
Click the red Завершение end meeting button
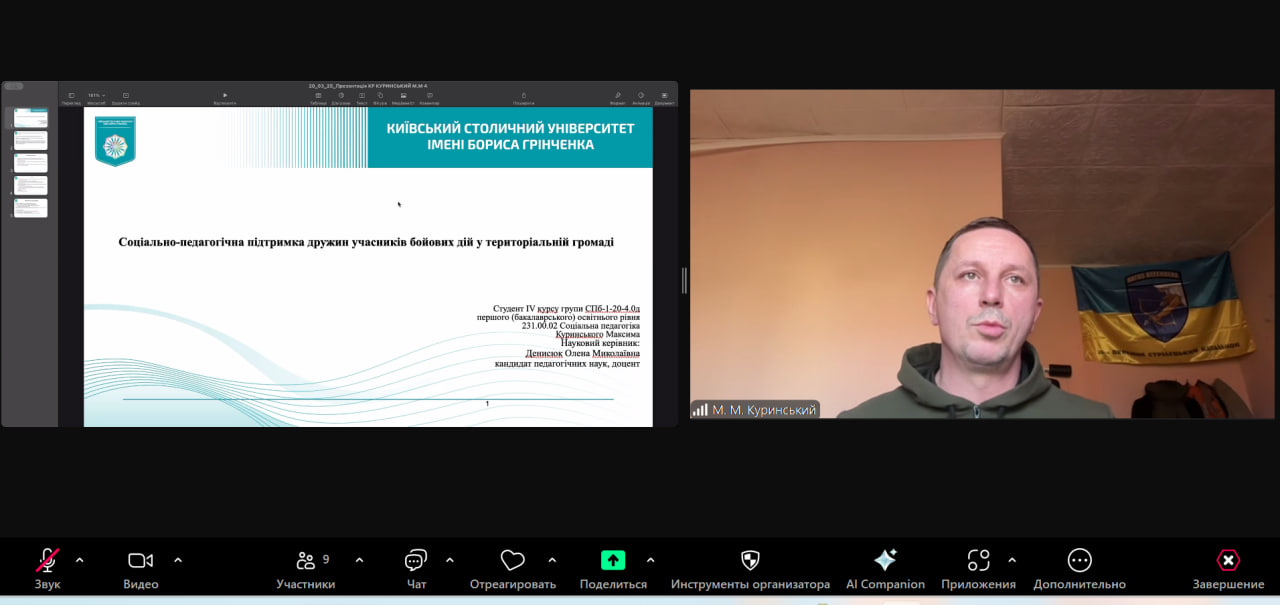click(x=1228, y=561)
